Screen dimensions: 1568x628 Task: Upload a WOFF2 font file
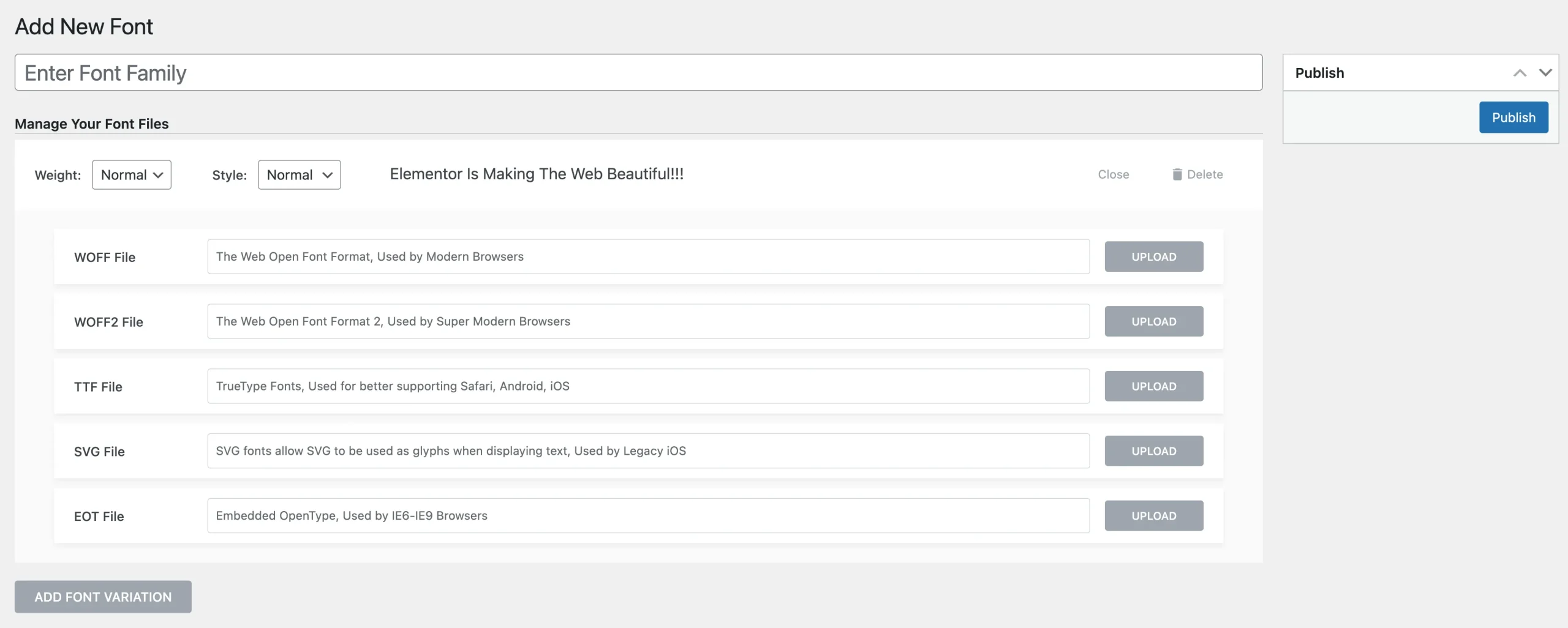tap(1153, 321)
